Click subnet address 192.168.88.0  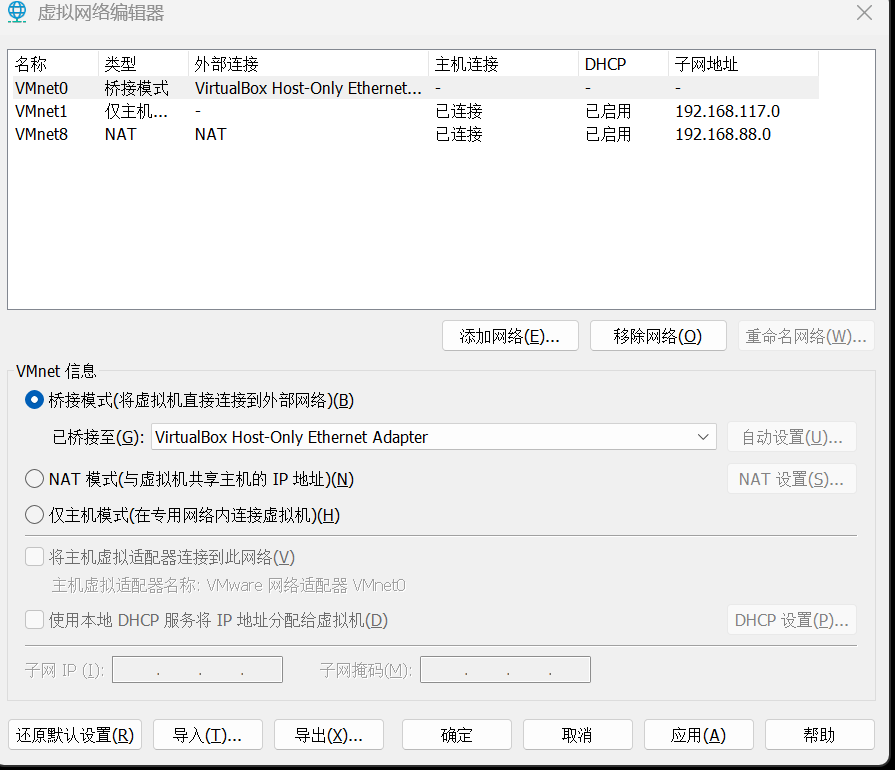(723, 134)
